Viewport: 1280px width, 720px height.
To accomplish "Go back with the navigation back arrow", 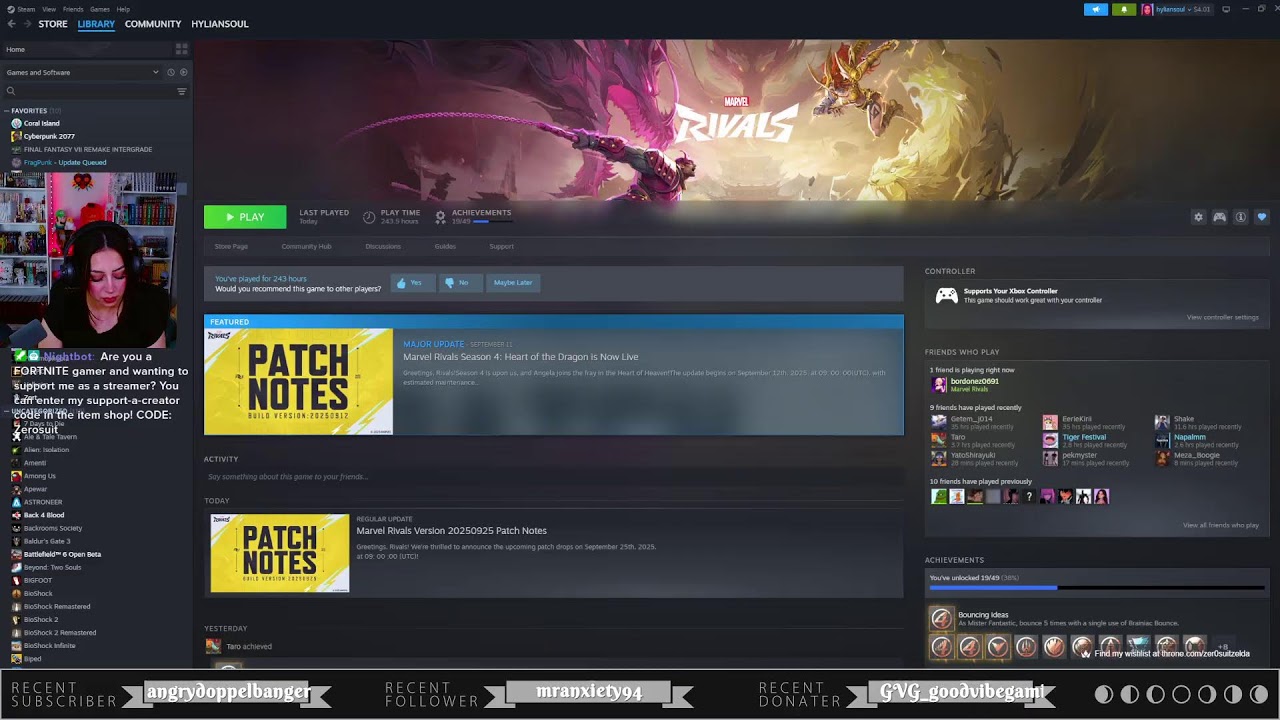I will point(12,24).
